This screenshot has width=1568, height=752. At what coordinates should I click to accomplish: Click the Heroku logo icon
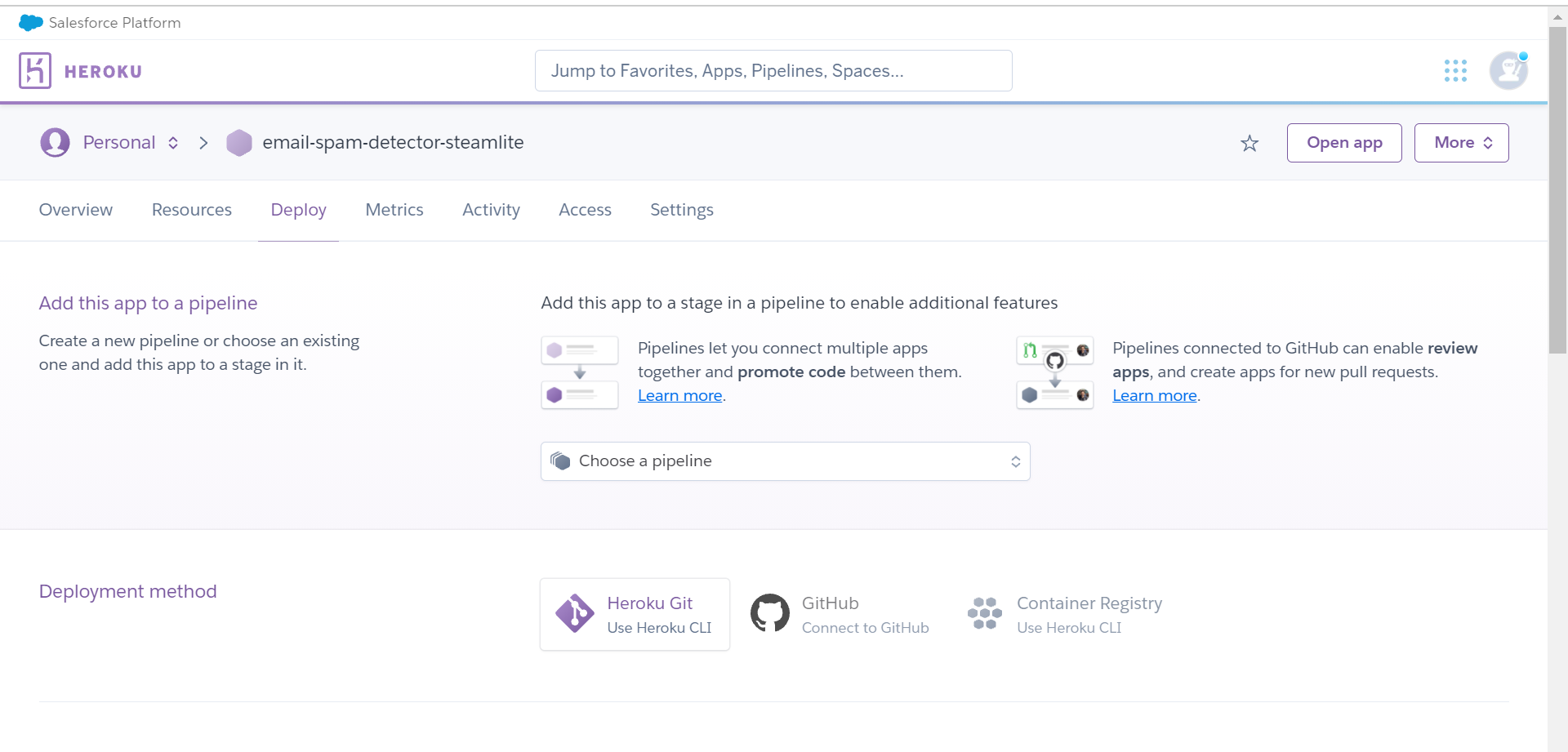[33, 71]
